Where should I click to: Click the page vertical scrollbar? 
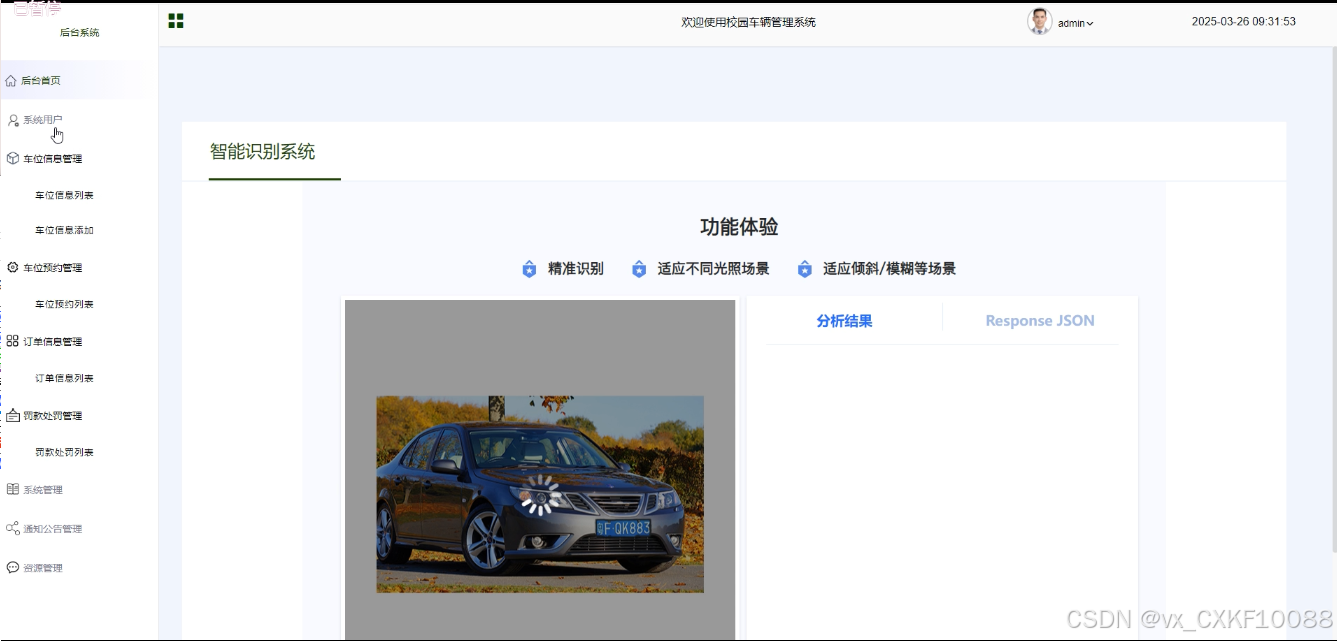click(1333, 300)
